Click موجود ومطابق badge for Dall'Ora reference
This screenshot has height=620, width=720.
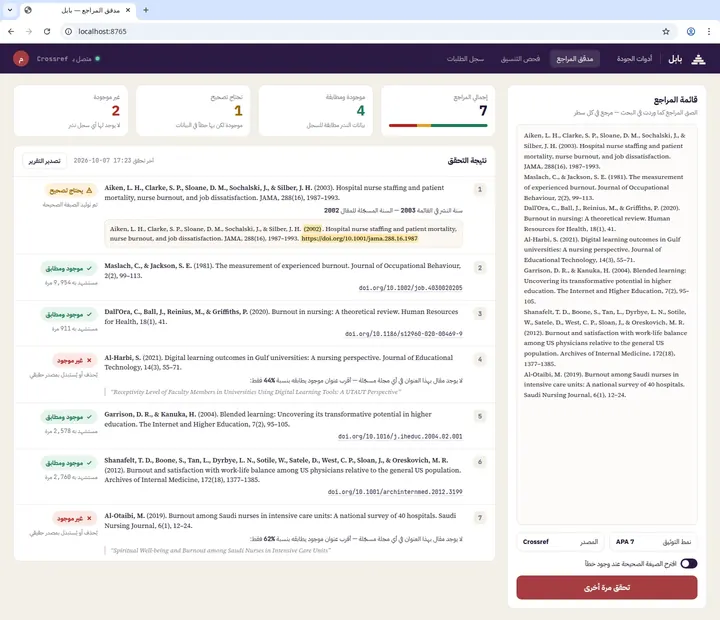click(69, 315)
